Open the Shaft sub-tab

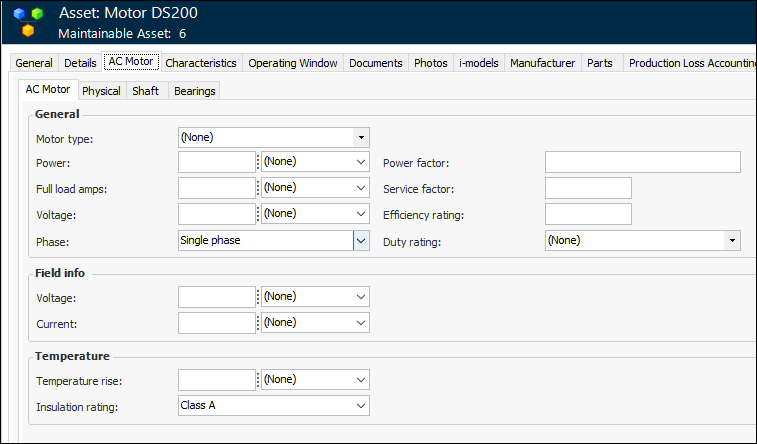point(146,91)
